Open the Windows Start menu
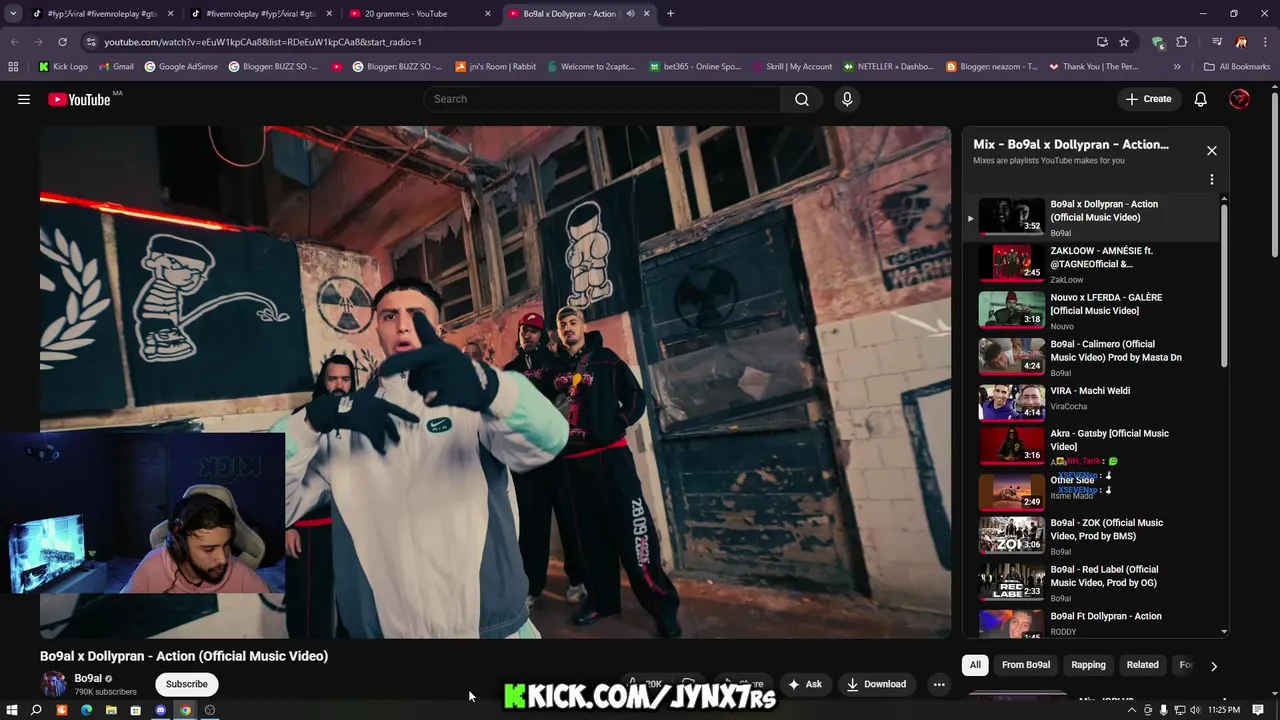Viewport: 1280px width, 720px height. [x=12, y=710]
